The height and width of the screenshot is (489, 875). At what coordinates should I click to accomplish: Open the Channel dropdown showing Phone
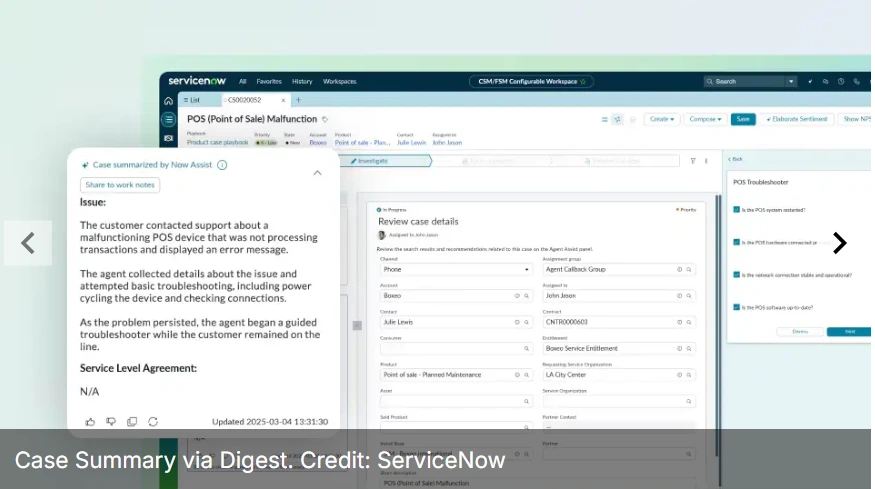click(x=456, y=269)
